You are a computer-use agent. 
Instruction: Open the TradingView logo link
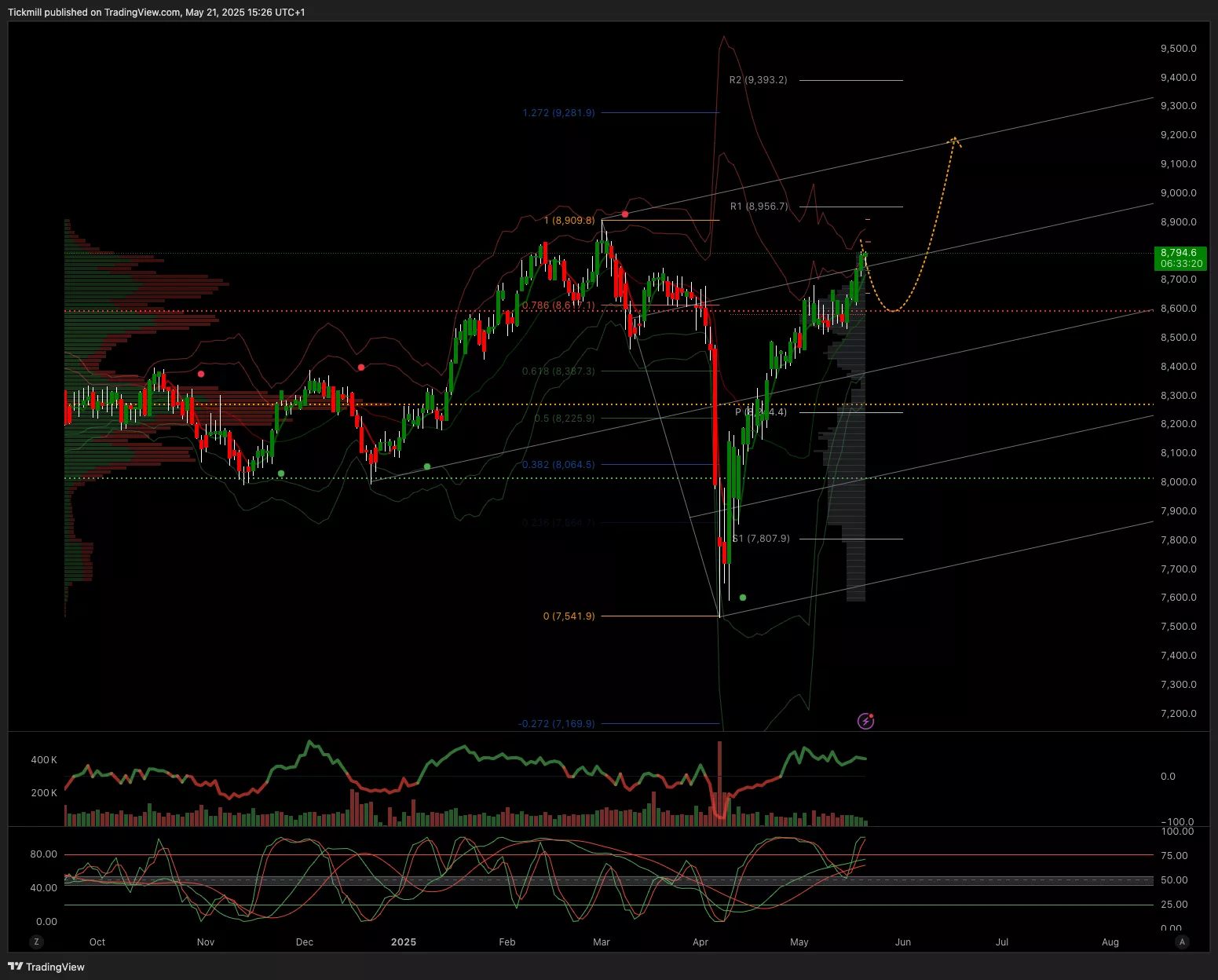(x=46, y=967)
